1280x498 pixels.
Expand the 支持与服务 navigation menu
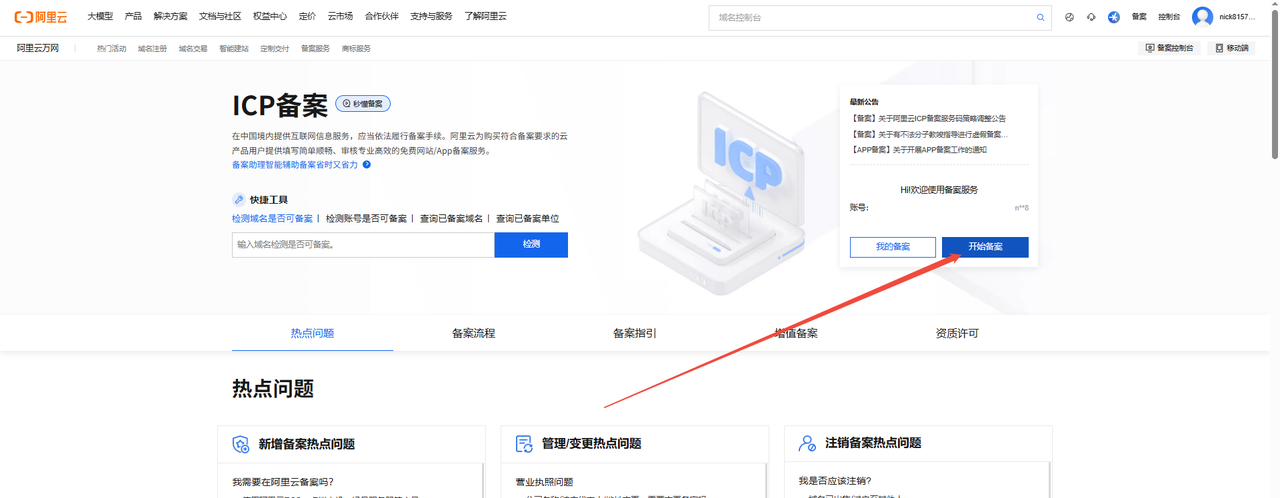point(431,17)
